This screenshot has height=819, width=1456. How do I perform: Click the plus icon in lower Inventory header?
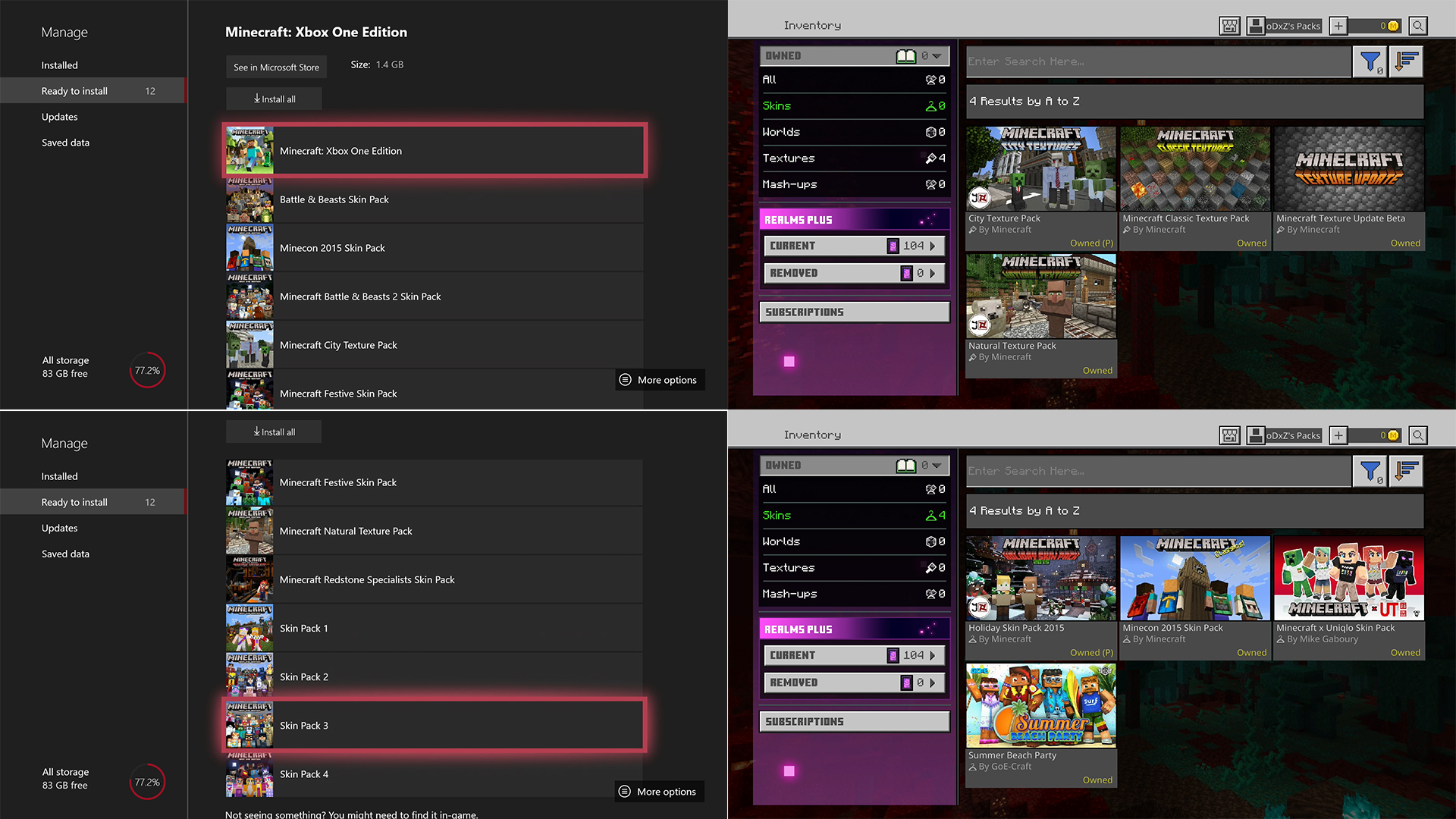pos(1338,435)
